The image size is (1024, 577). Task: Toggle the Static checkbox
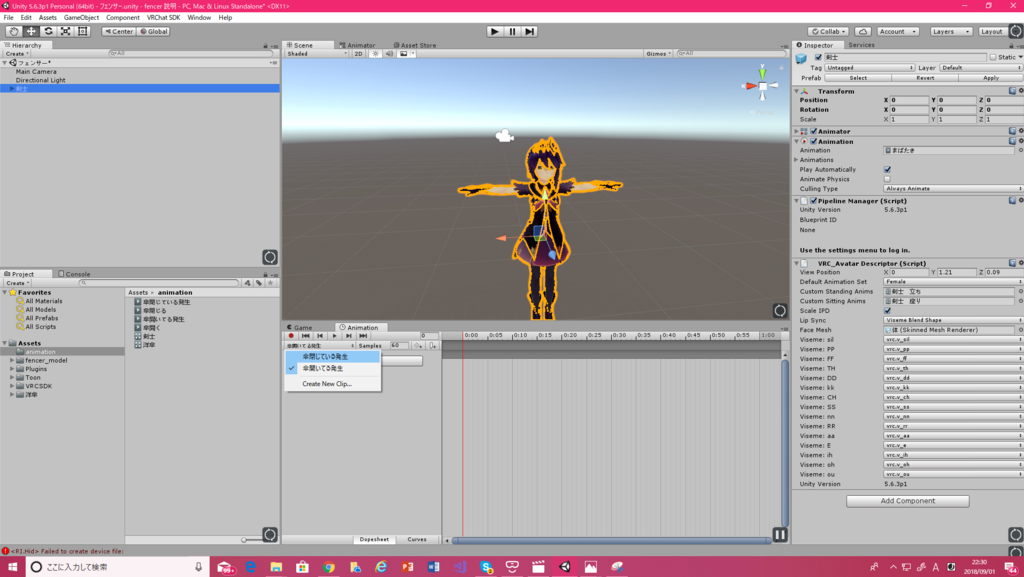coord(993,57)
